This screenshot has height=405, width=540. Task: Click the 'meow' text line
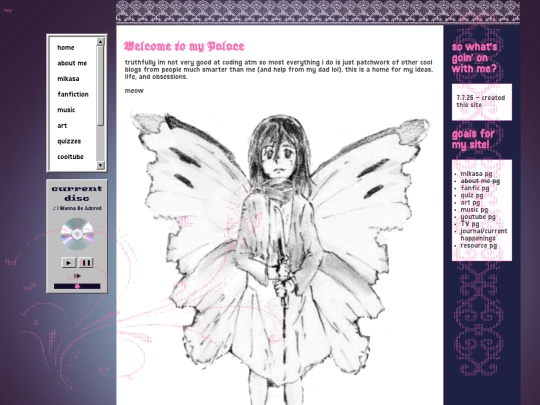pyautogui.click(x=134, y=91)
